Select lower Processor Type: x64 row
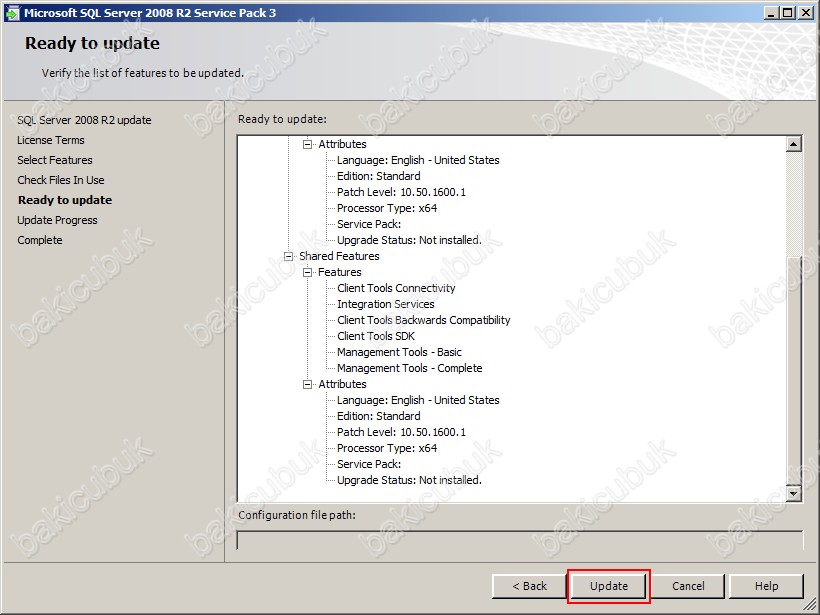Viewport: 820px width, 615px height. pyautogui.click(x=386, y=448)
